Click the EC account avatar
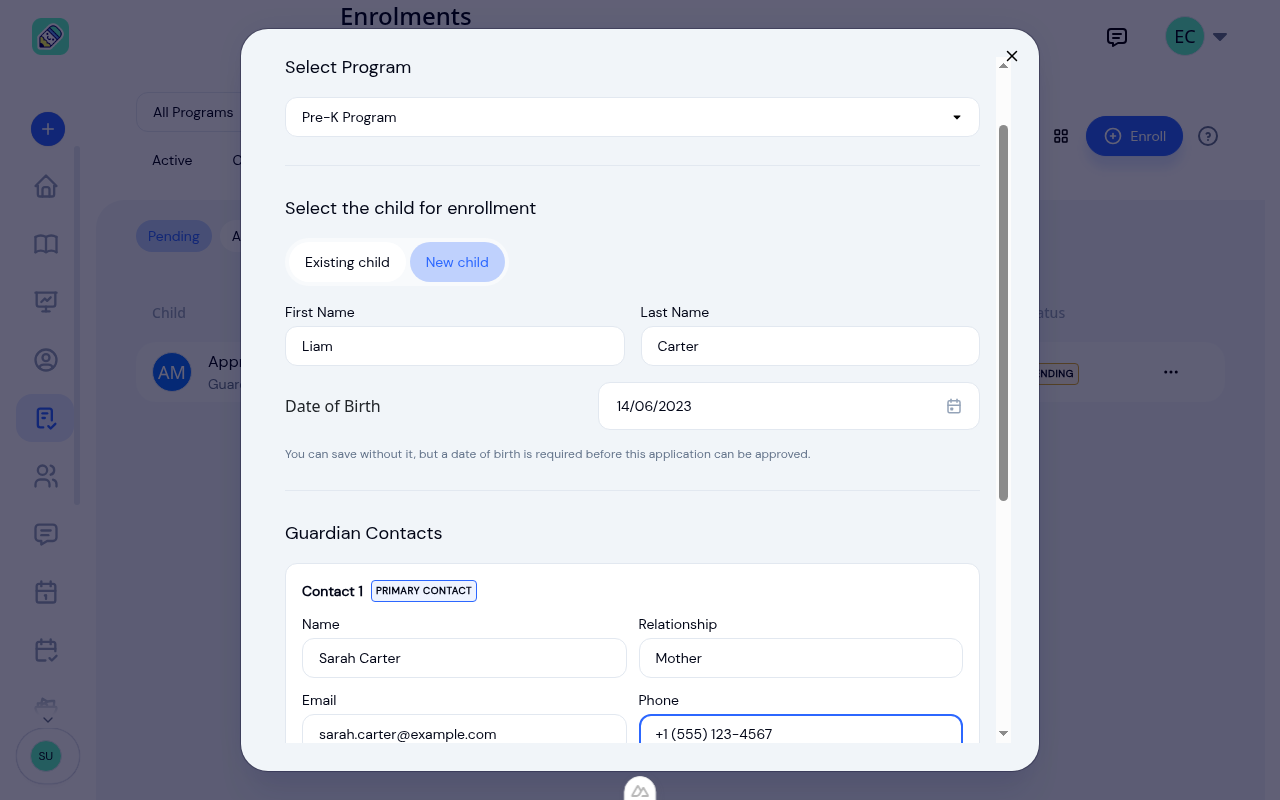Screen dimensions: 1280x800 [1185, 37]
